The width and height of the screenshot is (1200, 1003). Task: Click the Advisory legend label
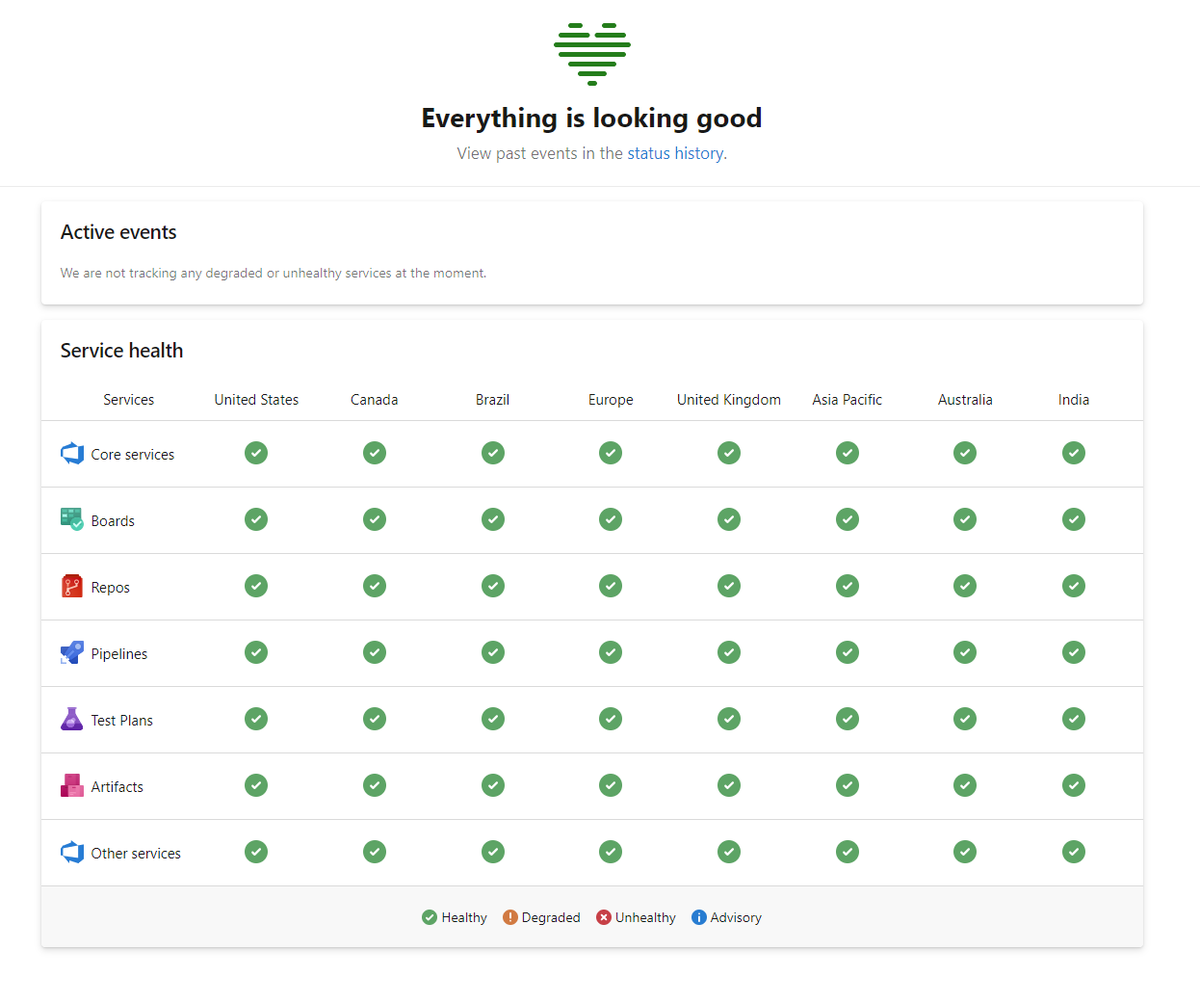[x=736, y=918]
